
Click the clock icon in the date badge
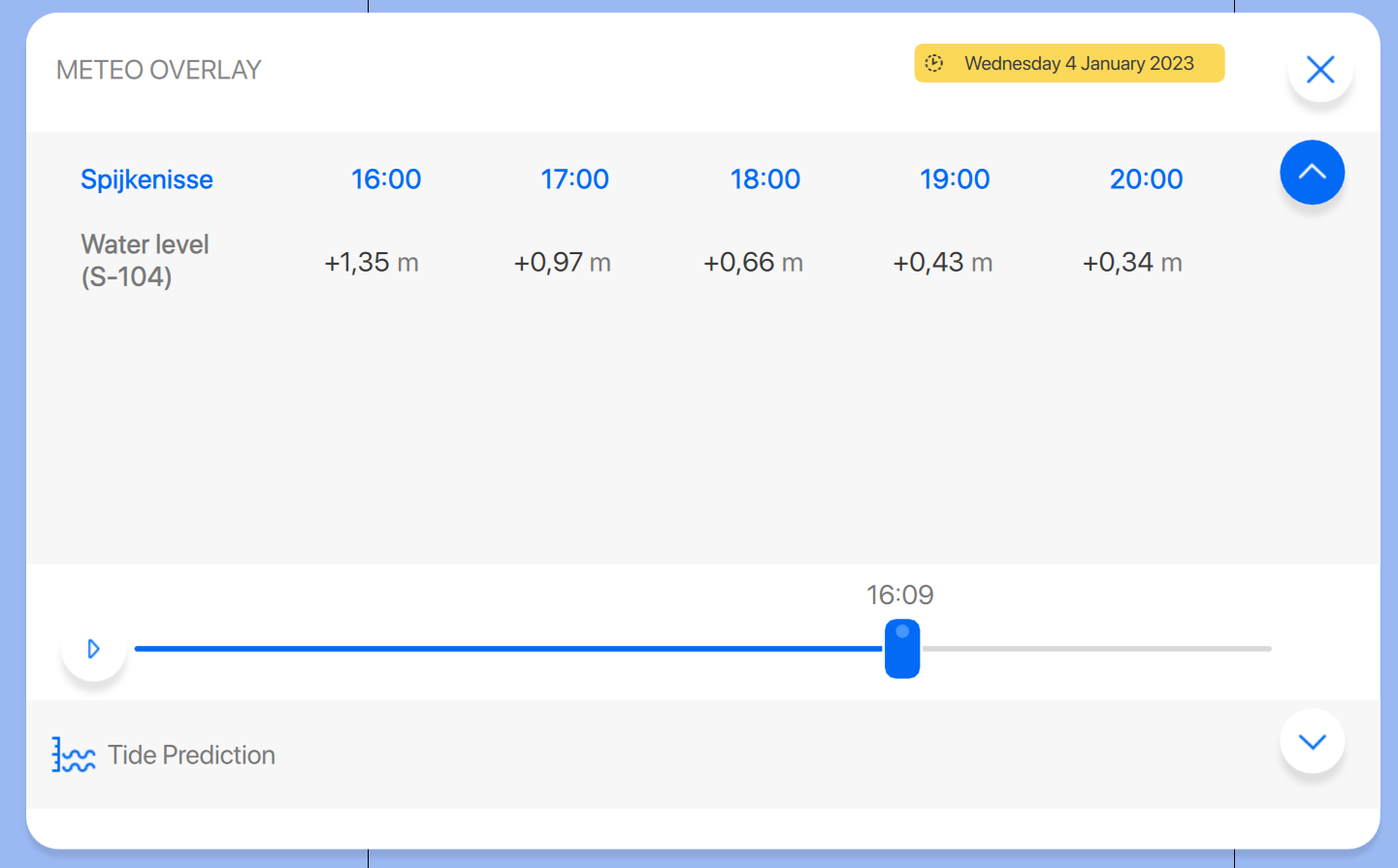(934, 63)
